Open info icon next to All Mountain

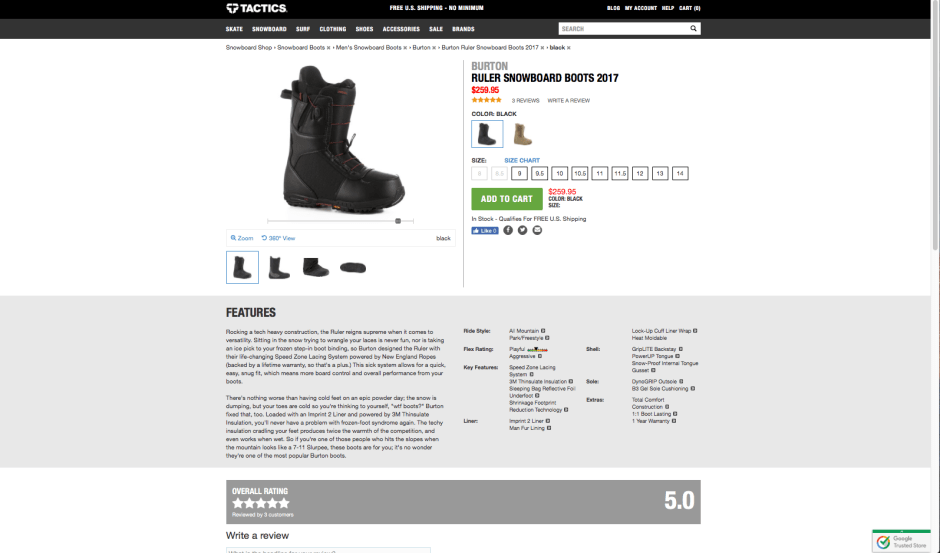point(543,330)
